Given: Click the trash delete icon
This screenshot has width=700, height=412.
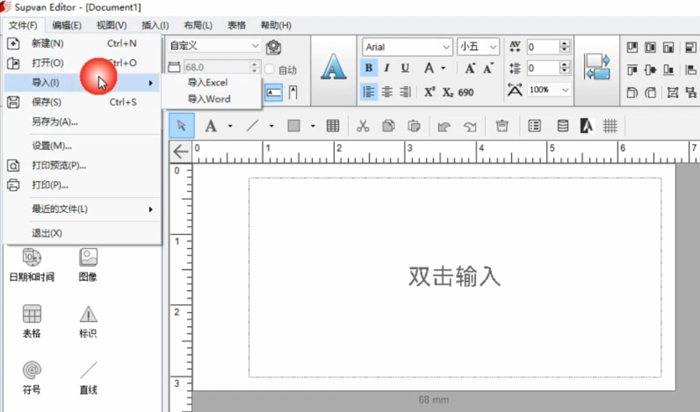Looking at the screenshot, I should [x=502, y=126].
